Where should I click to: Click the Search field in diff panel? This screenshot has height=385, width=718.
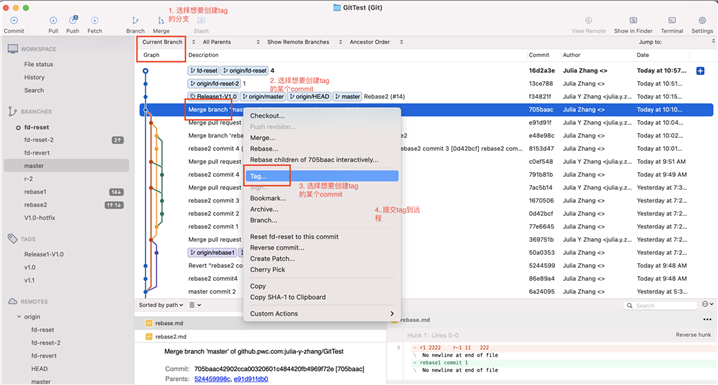660,305
